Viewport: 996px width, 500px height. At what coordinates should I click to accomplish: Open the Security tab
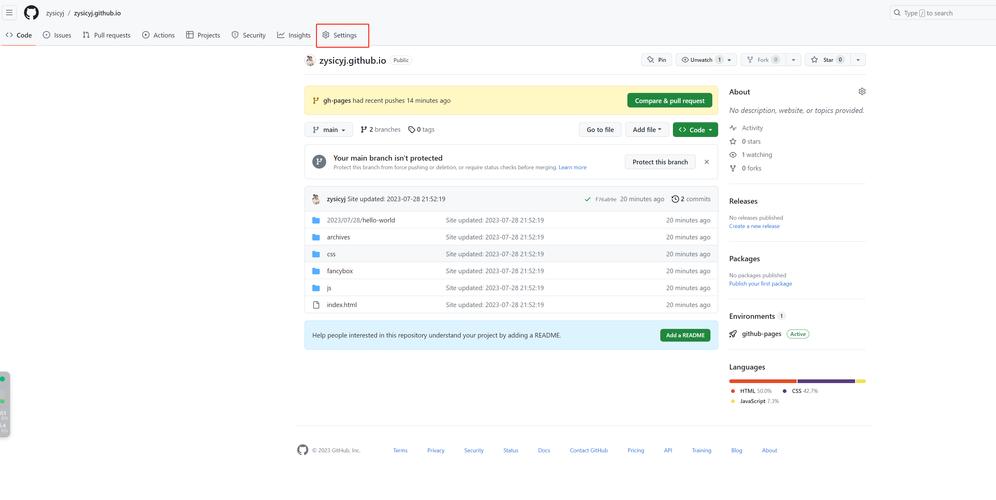point(248,36)
